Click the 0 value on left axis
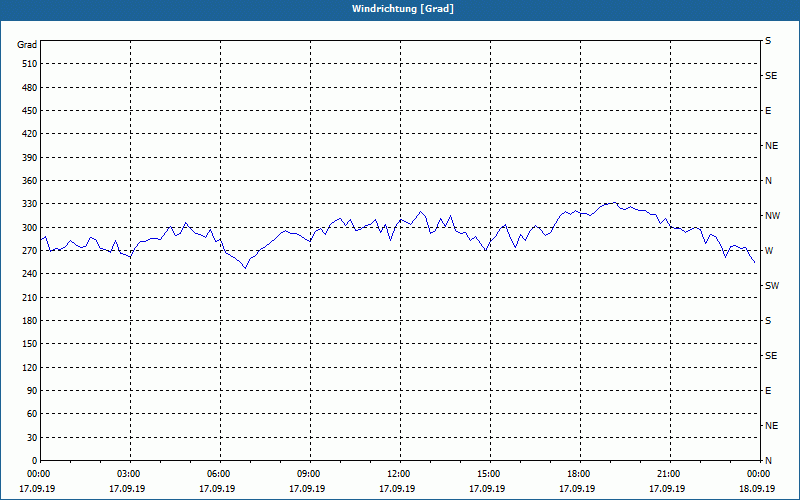The image size is (800, 500). [34, 461]
